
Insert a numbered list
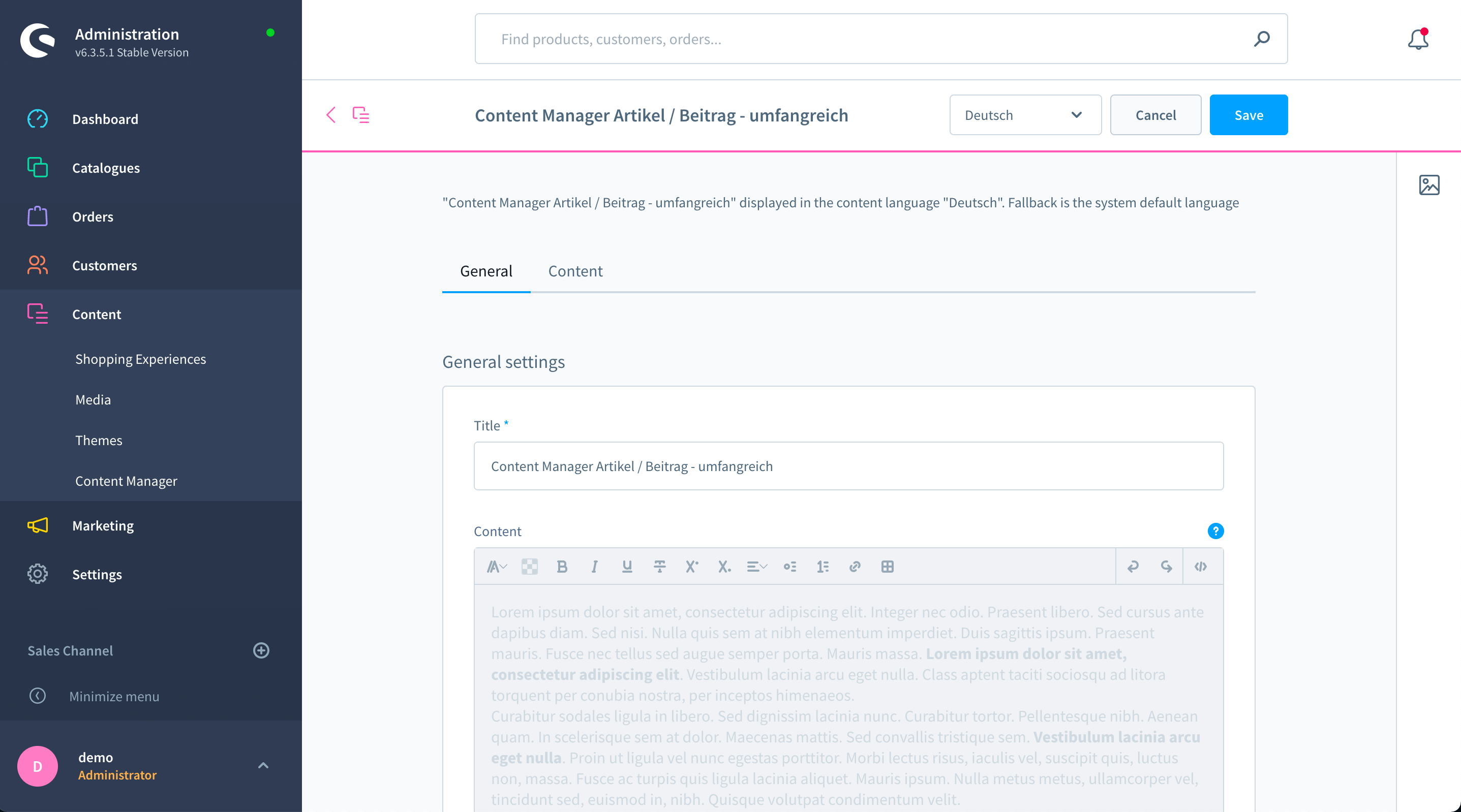823,567
